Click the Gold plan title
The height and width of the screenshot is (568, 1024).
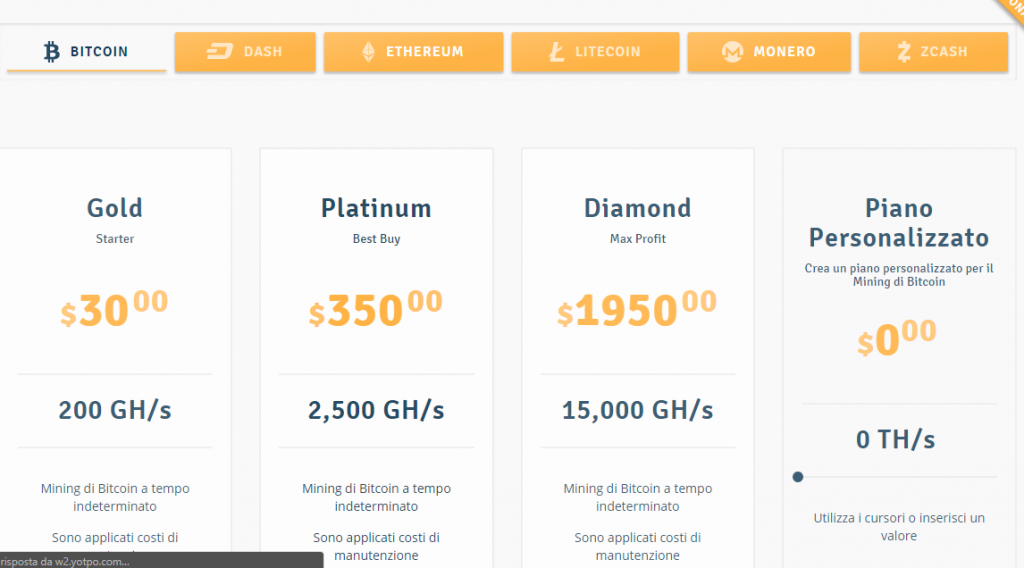click(x=115, y=208)
